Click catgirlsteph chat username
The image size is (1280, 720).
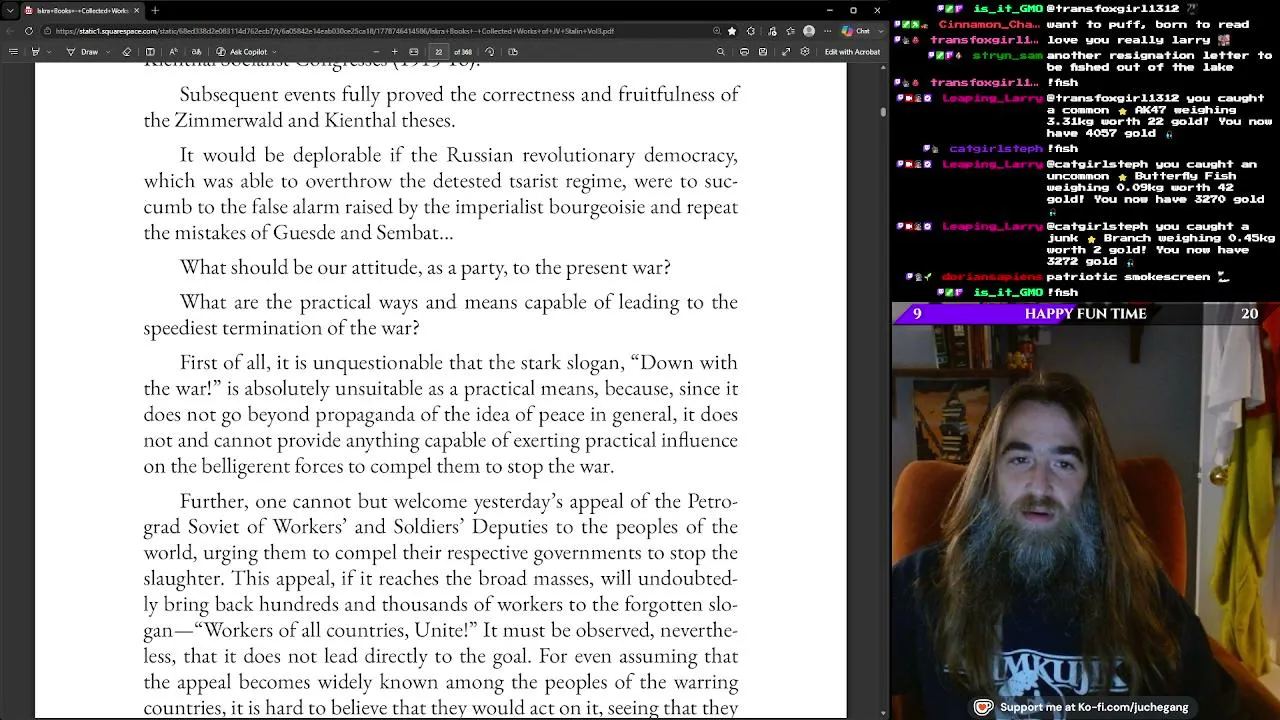[x=995, y=148]
